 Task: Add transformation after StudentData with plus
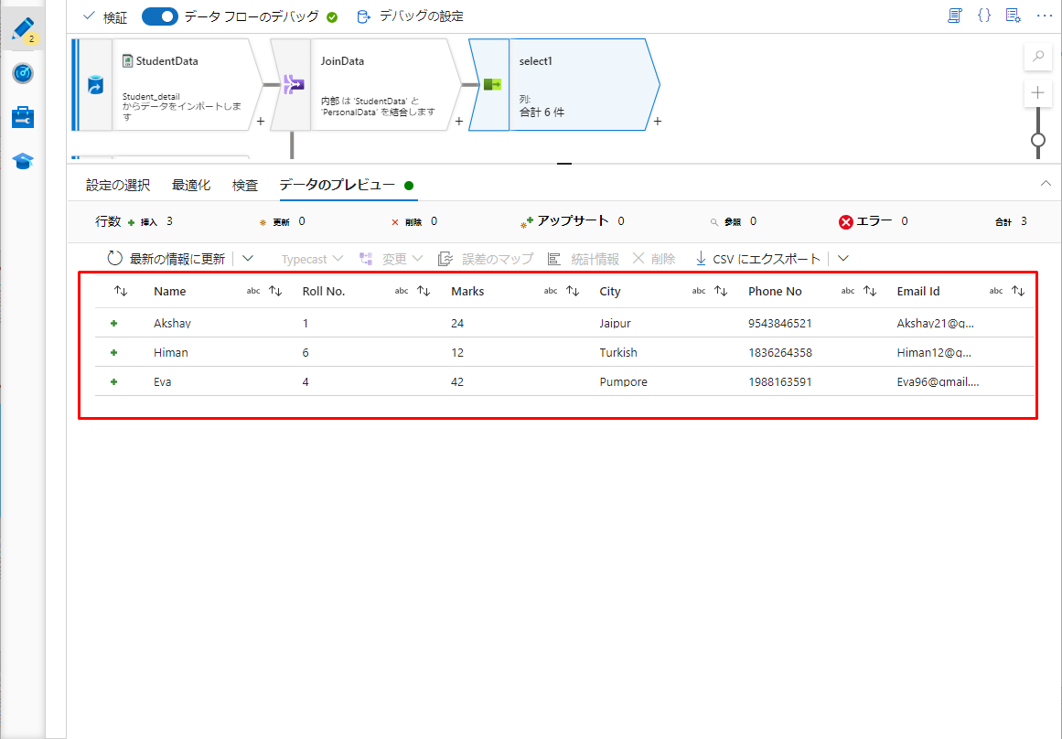(260, 121)
